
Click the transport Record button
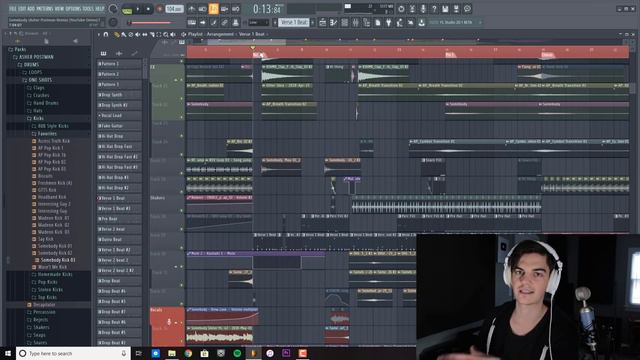pyautogui.click(x=160, y=9)
